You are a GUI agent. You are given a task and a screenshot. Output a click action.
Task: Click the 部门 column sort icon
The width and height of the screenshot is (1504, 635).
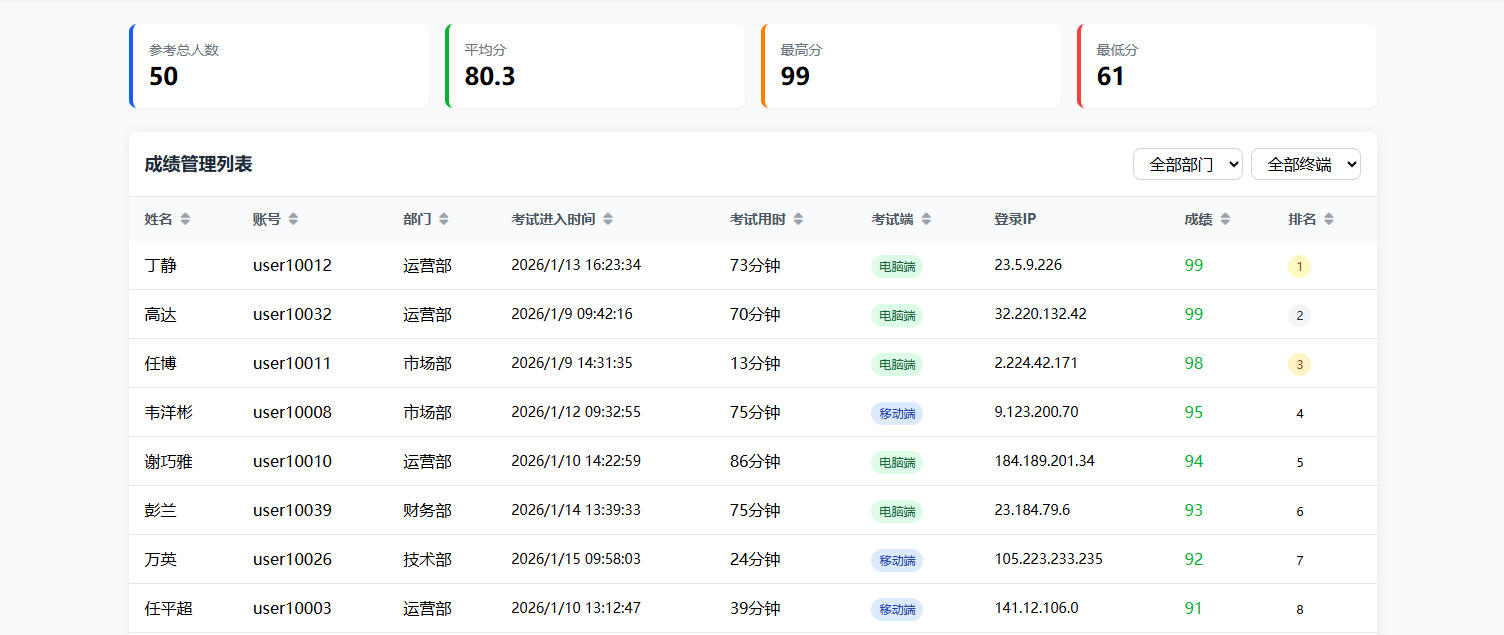coord(444,219)
